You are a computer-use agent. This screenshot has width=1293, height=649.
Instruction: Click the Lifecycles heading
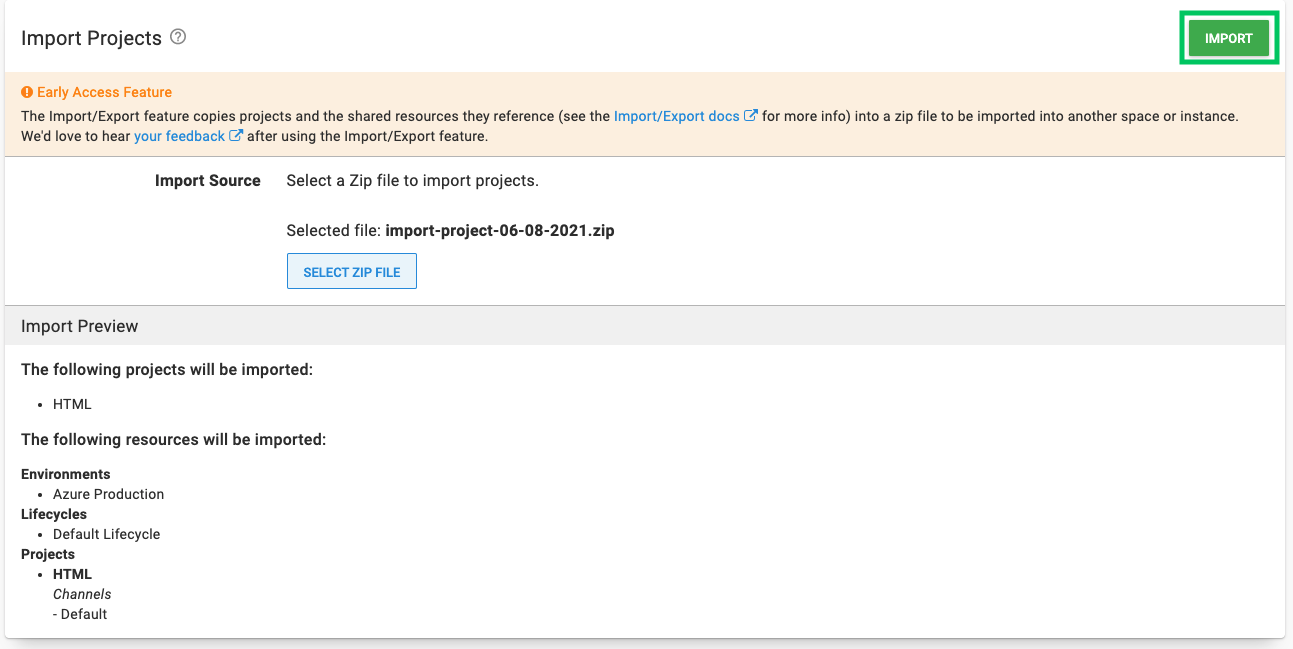54,514
